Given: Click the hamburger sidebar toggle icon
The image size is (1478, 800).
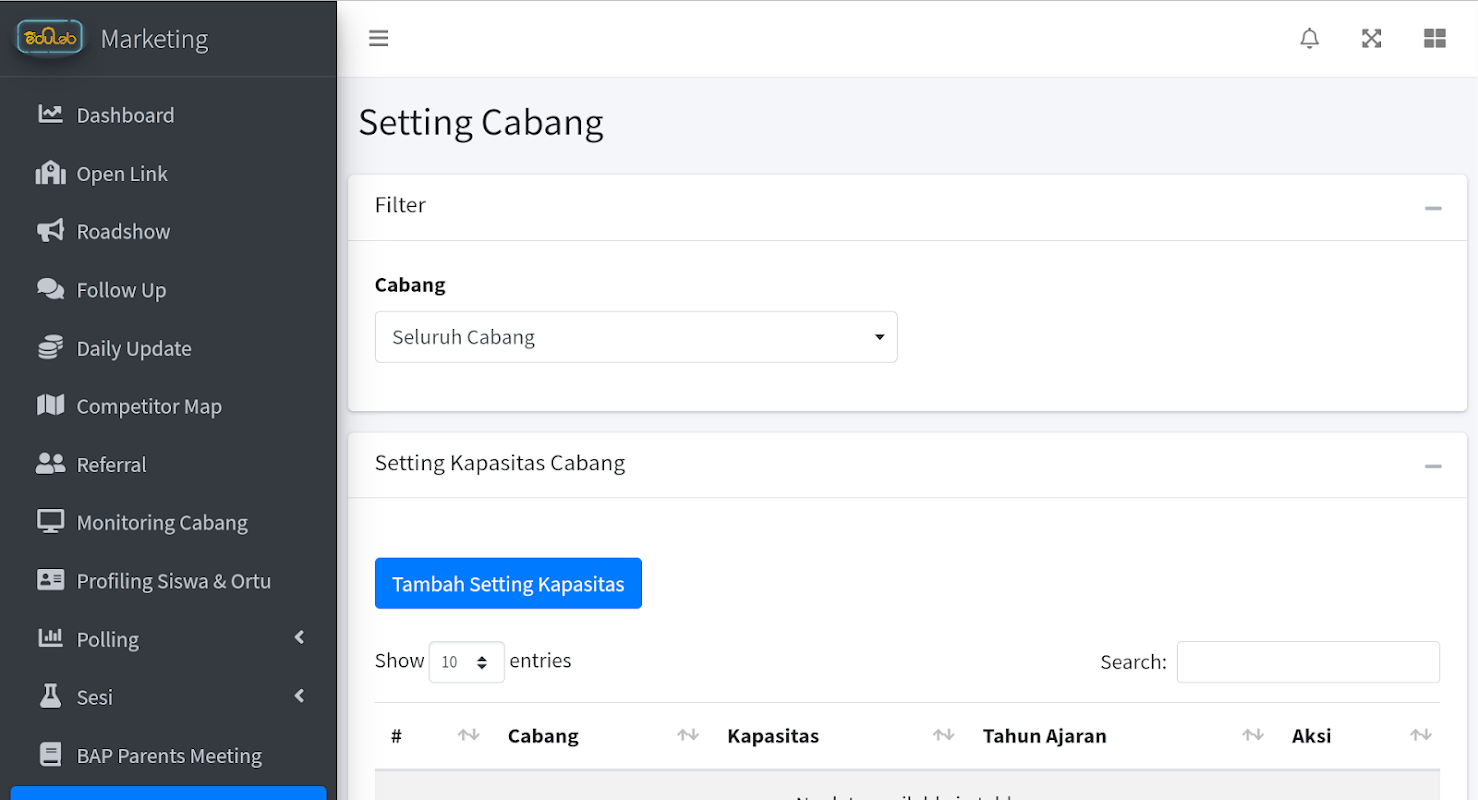Looking at the screenshot, I should click(378, 39).
